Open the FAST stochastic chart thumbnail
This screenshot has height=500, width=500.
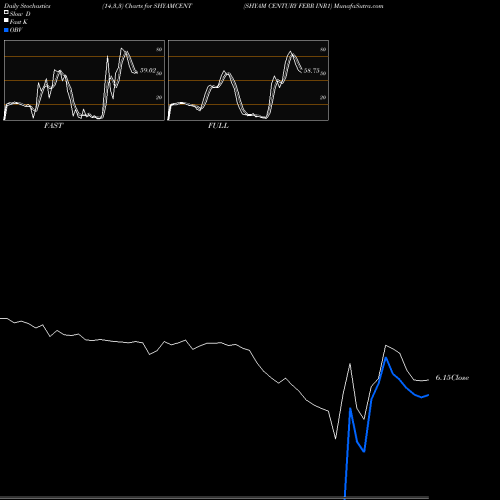coord(84,80)
